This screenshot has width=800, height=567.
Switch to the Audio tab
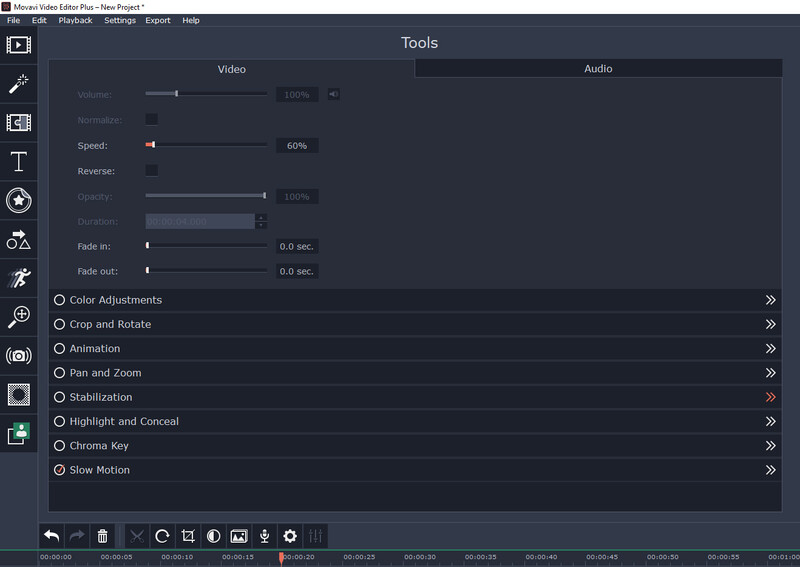[598, 68]
